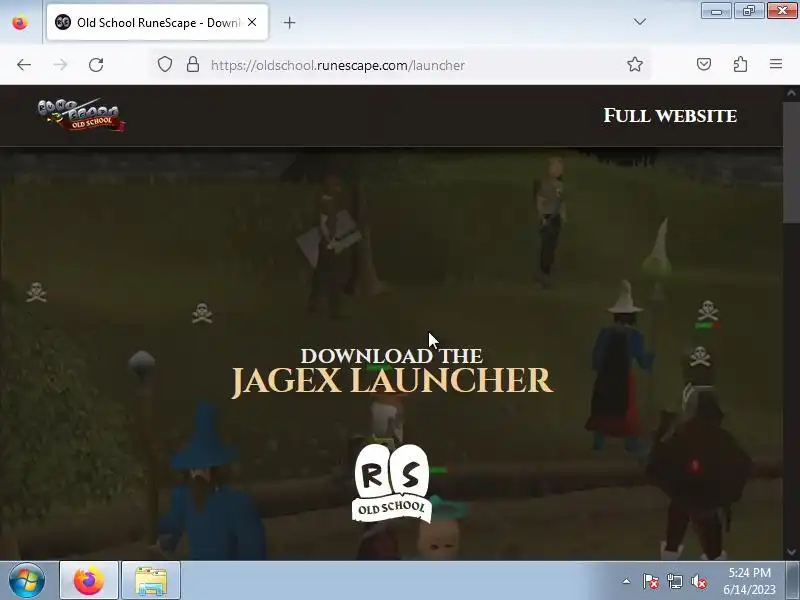Open Windows Explorer from taskbar
The height and width of the screenshot is (600, 800).
[x=151, y=581]
